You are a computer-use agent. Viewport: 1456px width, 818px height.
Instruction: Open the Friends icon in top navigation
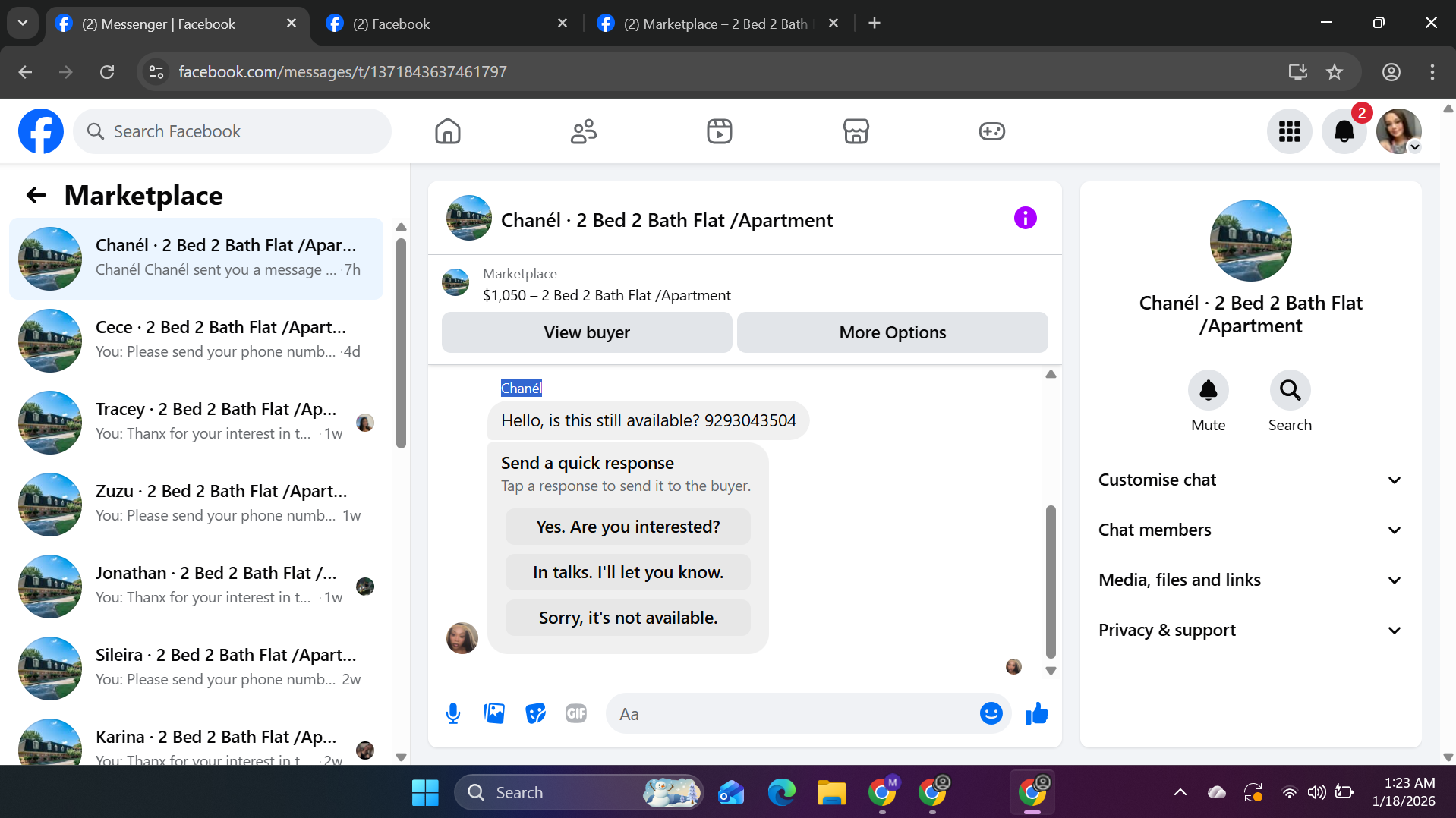point(584,131)
